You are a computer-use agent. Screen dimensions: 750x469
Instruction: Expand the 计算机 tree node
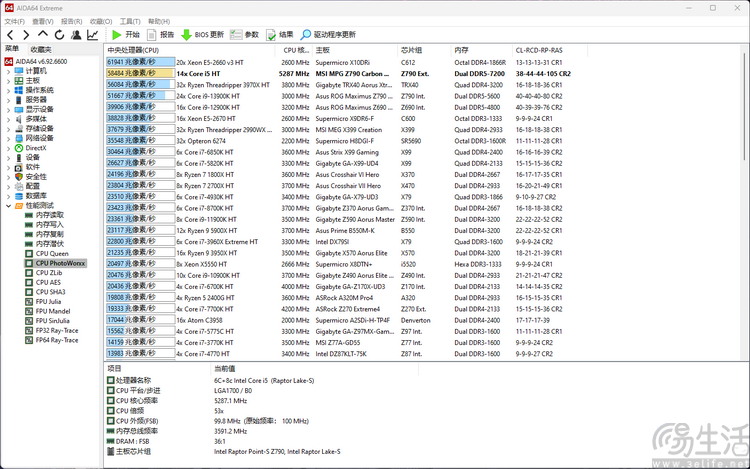(8, 71)
